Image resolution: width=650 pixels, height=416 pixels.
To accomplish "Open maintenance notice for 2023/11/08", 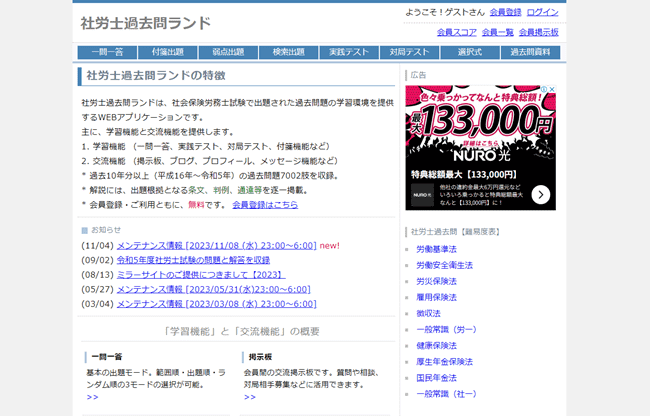I will click(x=216, y=246).
